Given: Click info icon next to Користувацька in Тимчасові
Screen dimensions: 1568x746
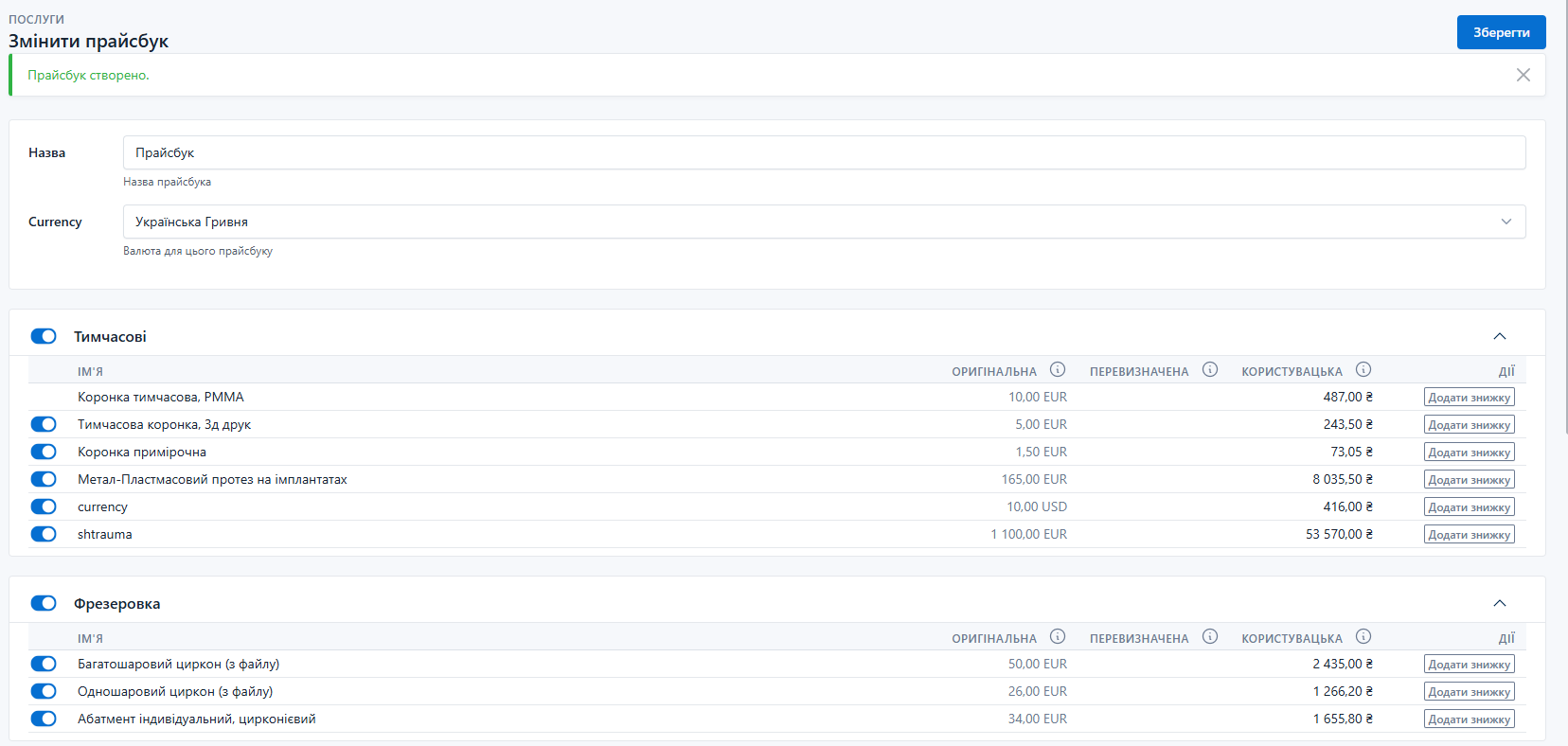Looking at the screenshot, I should tap(1363, 370).
